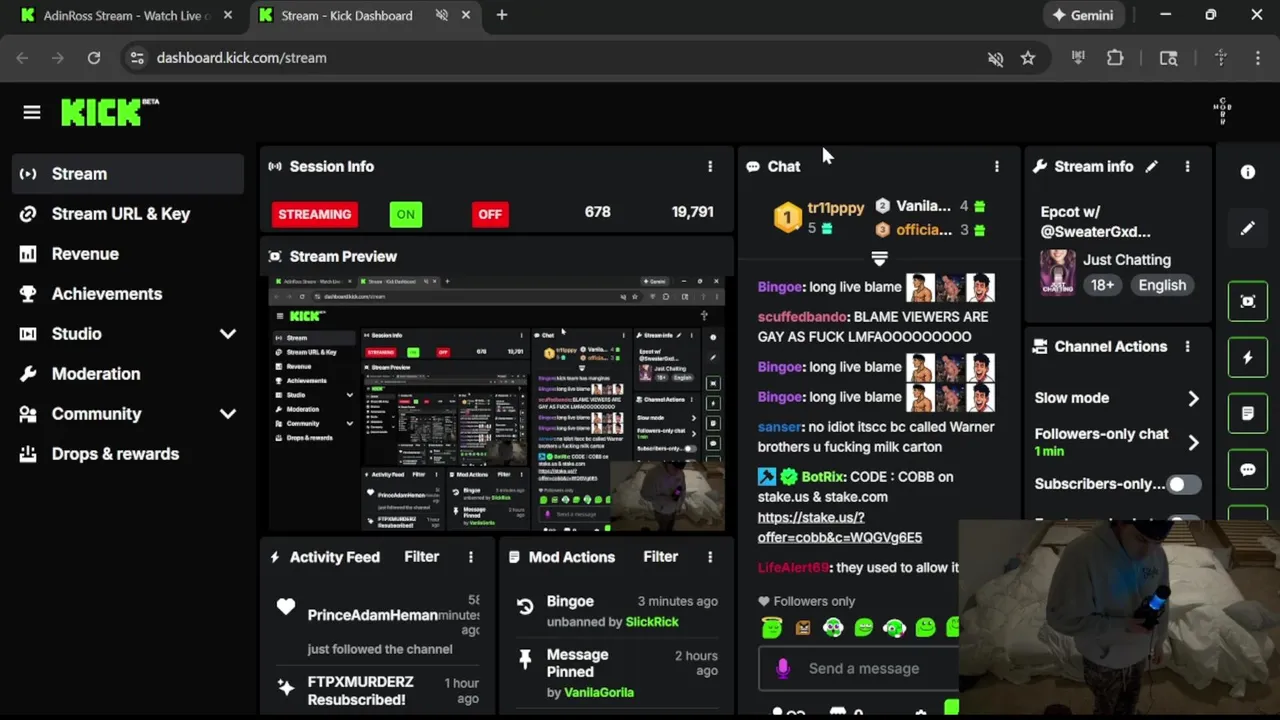The image size is (1280, 720).
Task: Open the hamburger navigation menu
Action: click(32, 113)
